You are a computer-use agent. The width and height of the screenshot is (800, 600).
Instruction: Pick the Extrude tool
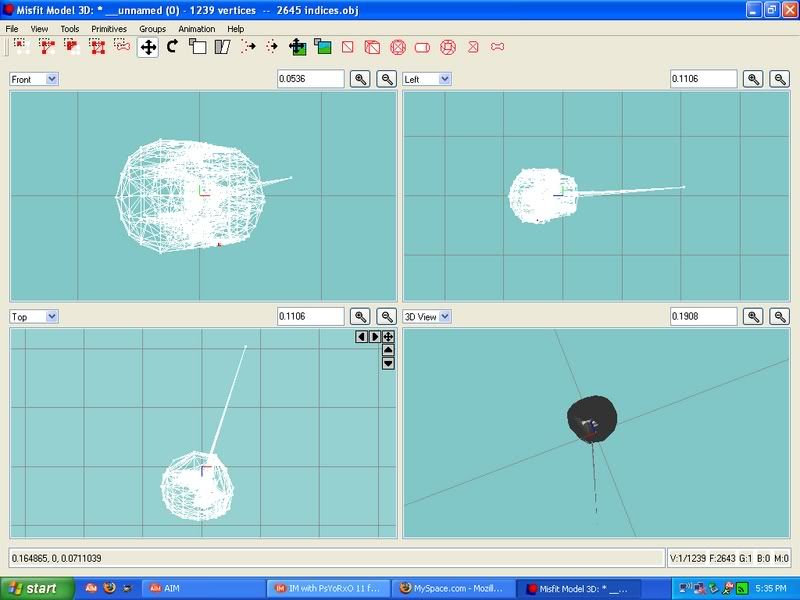(248, 47)
